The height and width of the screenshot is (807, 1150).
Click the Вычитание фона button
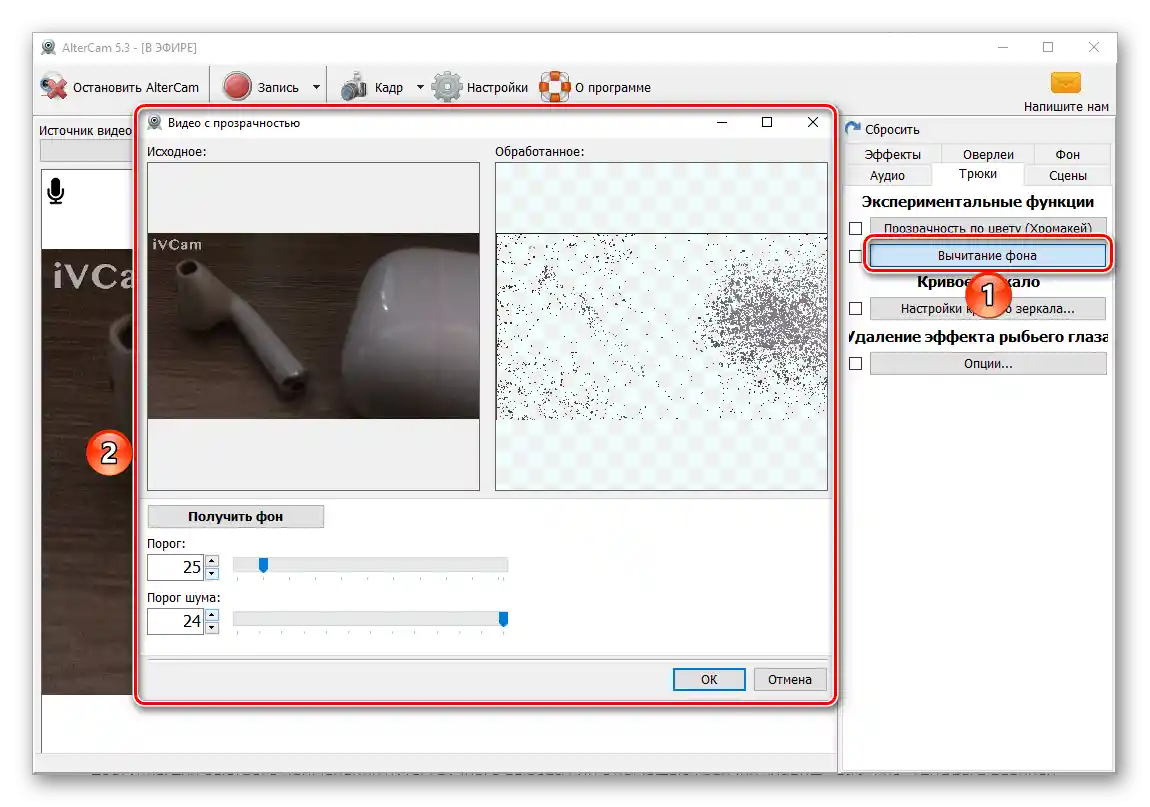987,255
